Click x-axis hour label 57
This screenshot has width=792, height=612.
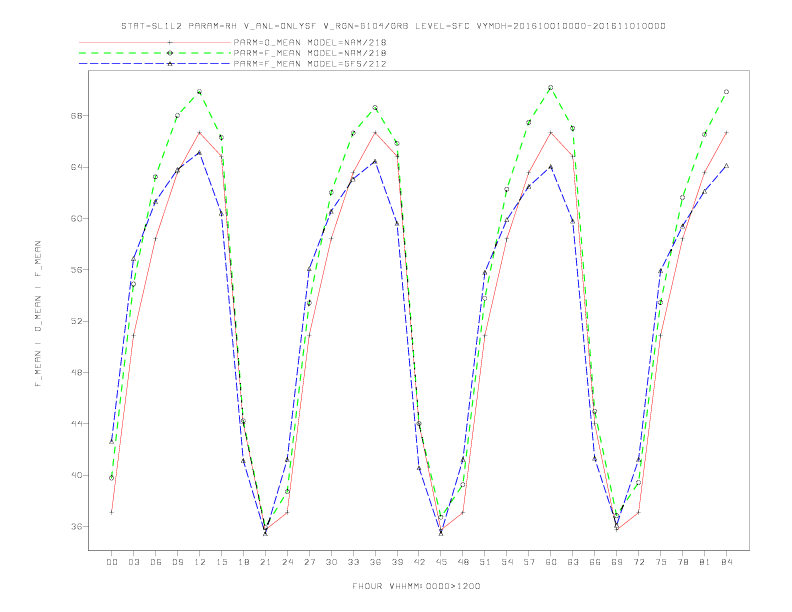point(529,562)
